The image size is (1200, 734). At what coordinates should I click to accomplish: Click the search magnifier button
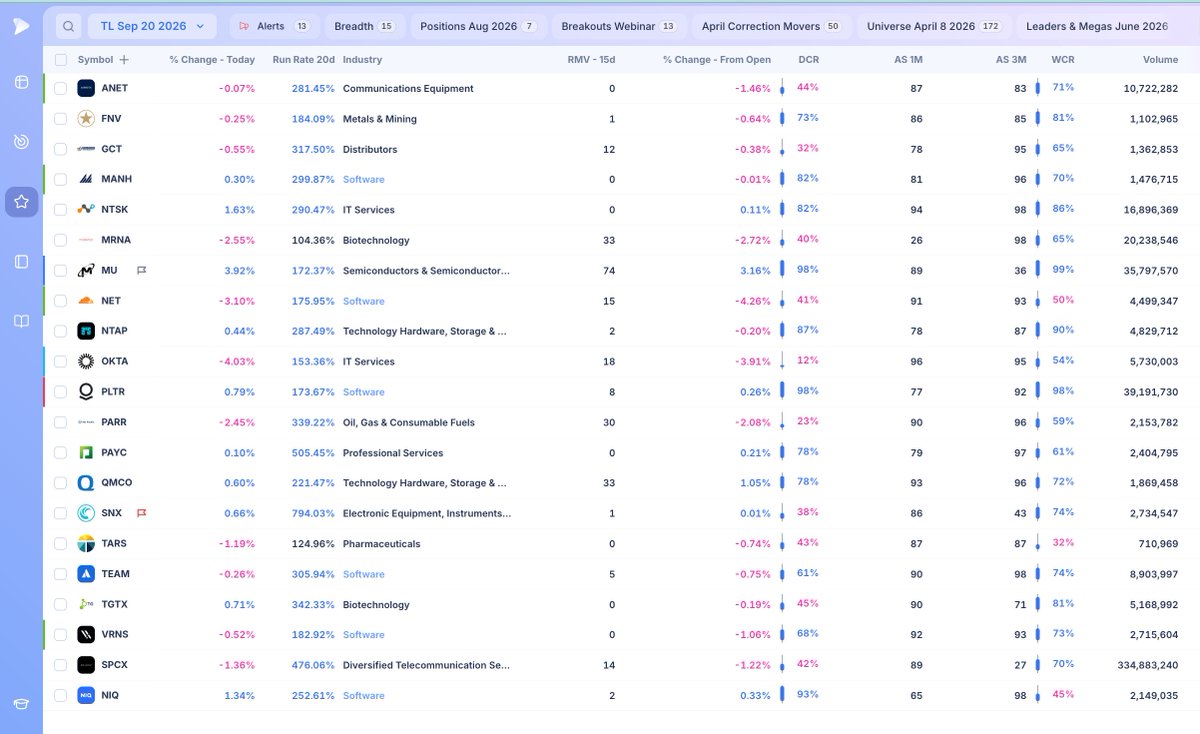tap(68, 26)
